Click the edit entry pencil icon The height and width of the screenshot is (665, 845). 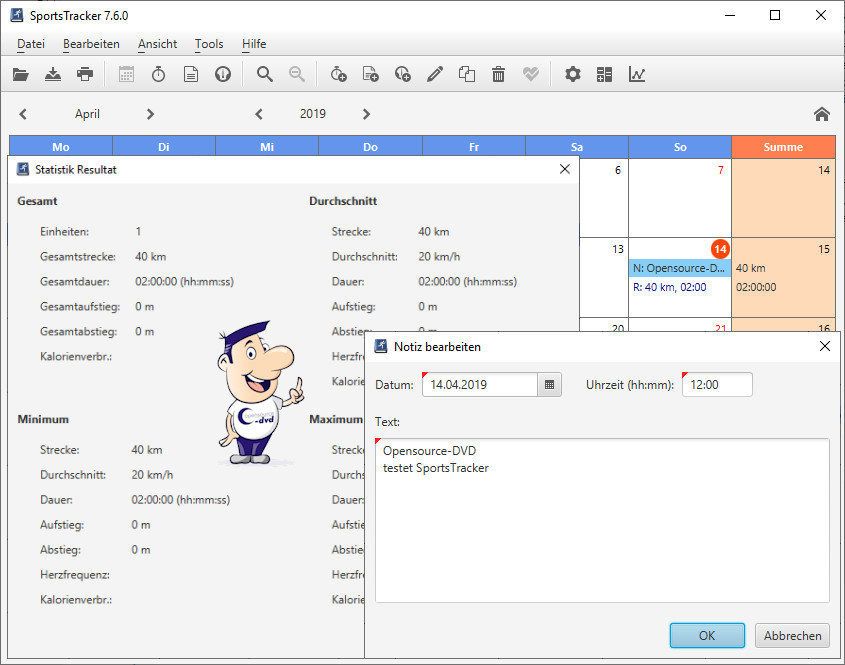tap(434, 74)
